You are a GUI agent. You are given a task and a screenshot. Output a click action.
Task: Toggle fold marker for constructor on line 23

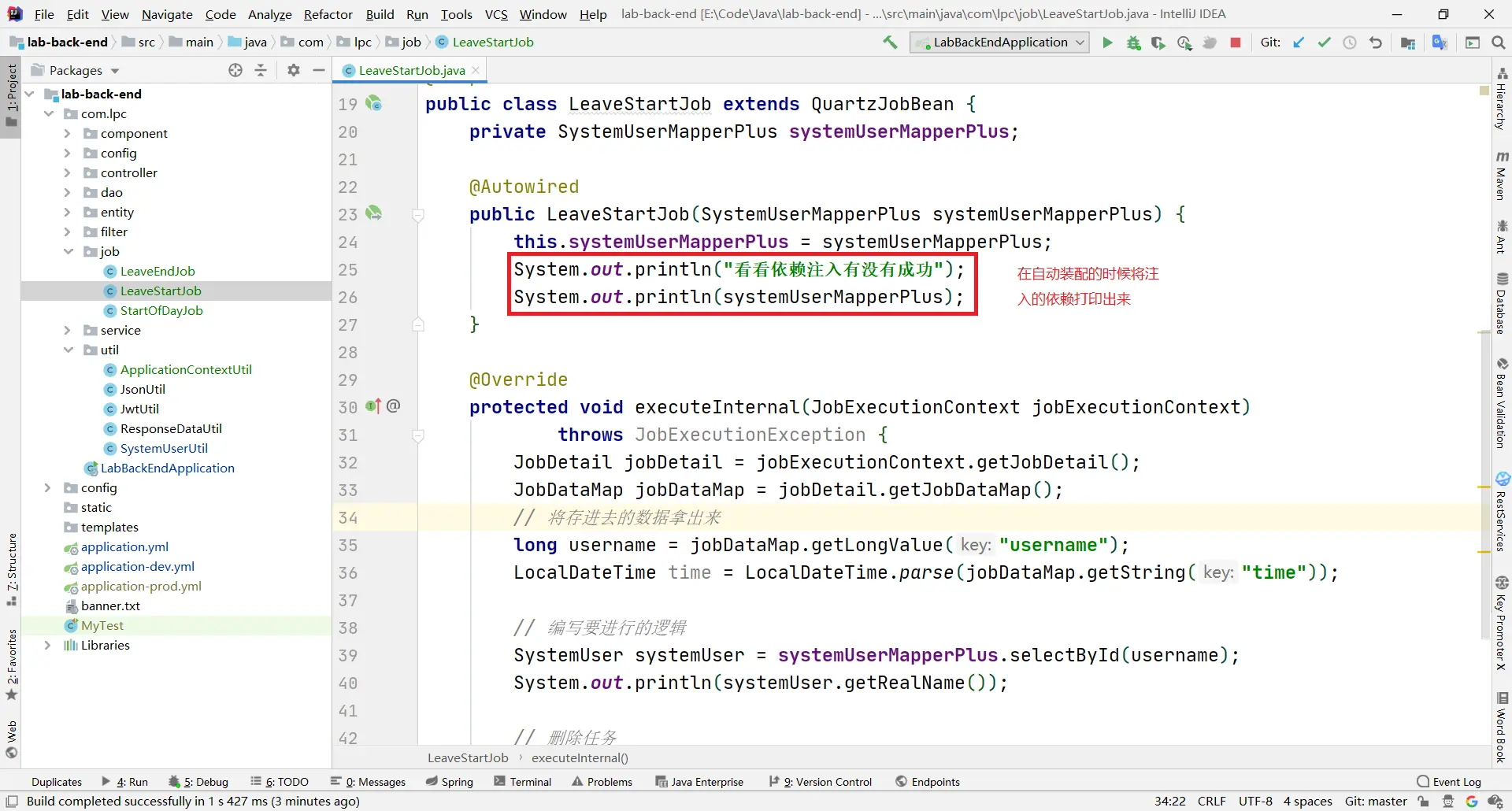[418, 215]
